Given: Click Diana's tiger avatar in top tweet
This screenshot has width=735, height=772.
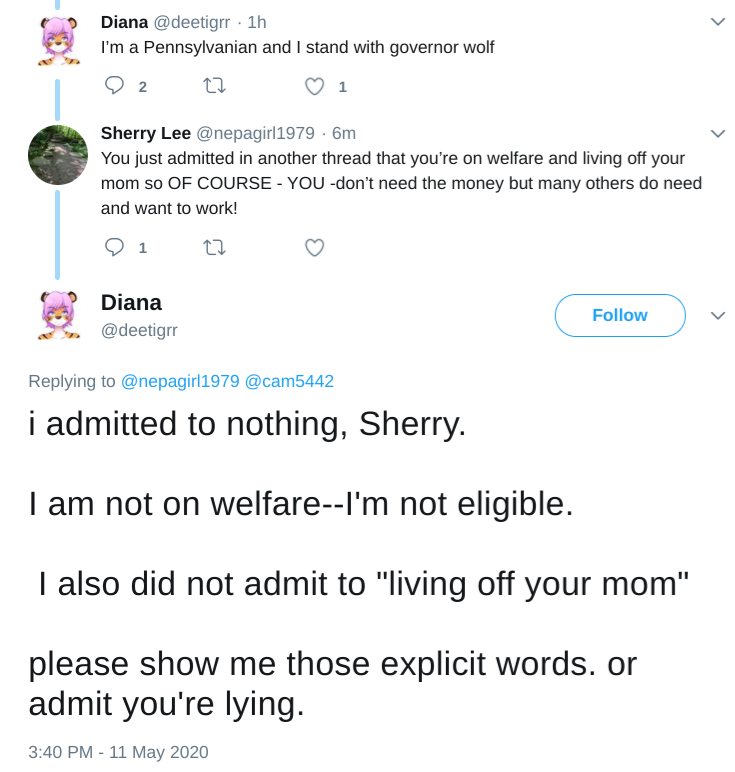Looking at the screenshot, I should (59, 41).
